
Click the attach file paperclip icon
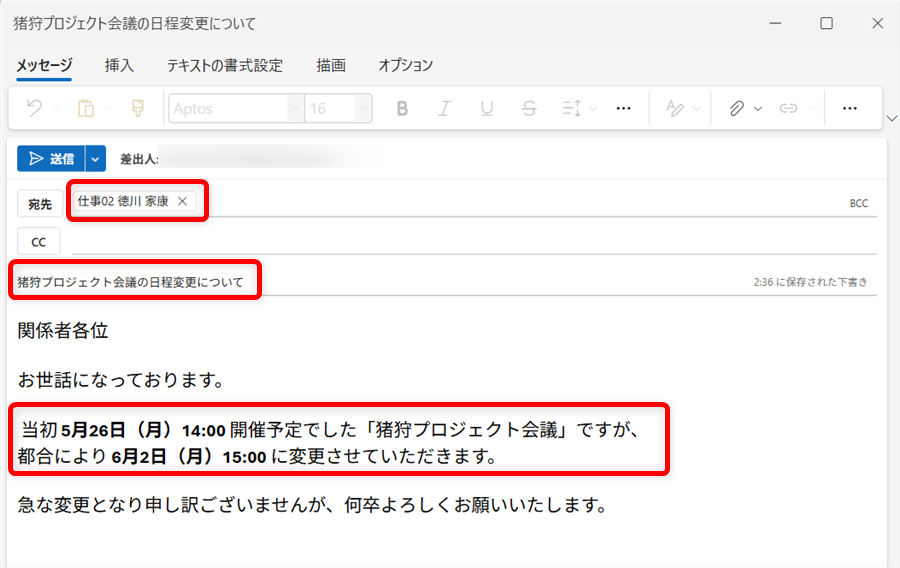pos(737,108)
